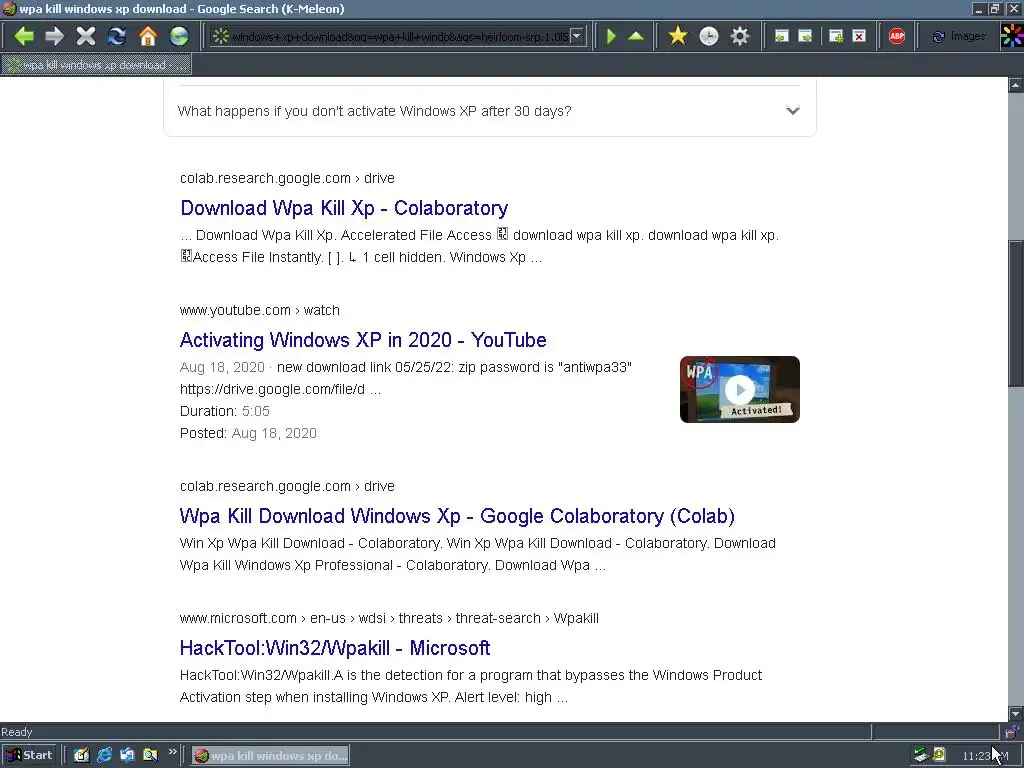Click the red ABP adblock icon
Image resolution: width=1024 pixels, height=768 pixels.
pyautogui.click(x=897, y=36)
